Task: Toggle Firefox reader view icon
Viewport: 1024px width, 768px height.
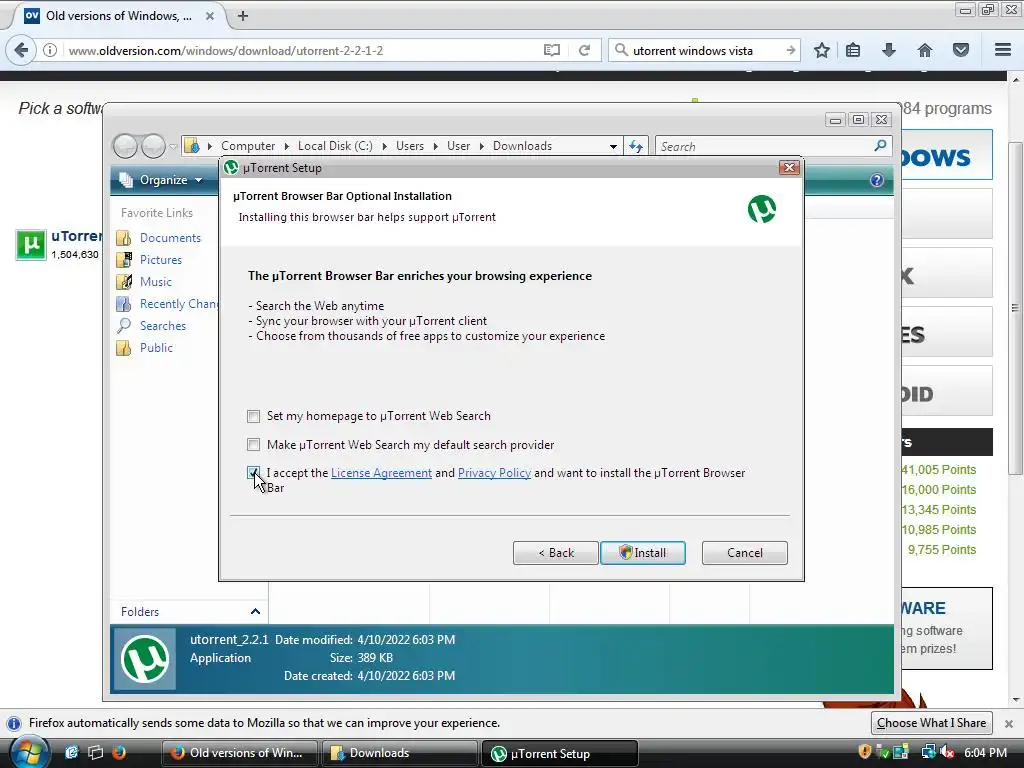Action: [552, 50]
